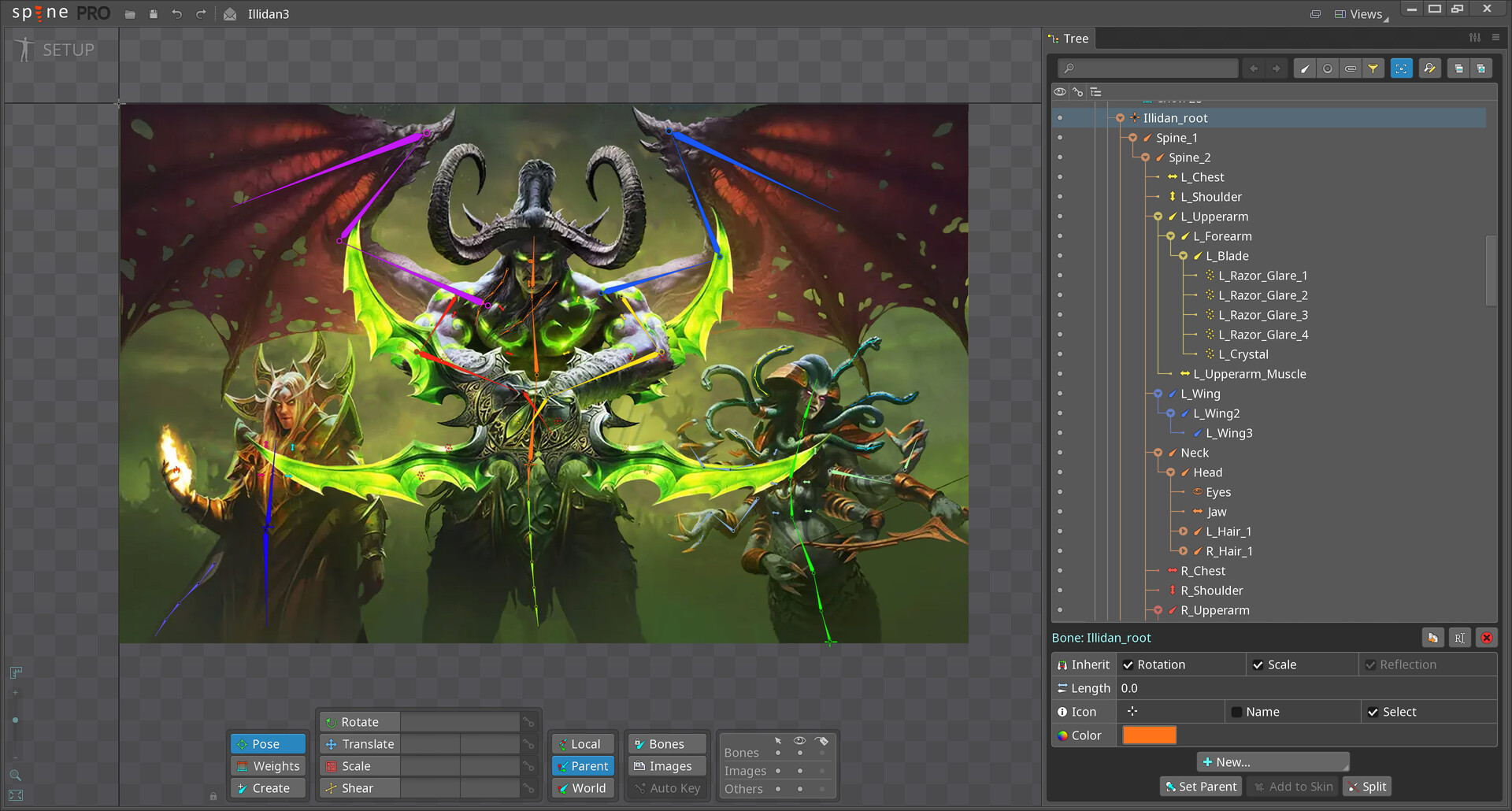The image size is (1512, 811).
Task: Activate the Create tool
Action: point(268,788)
